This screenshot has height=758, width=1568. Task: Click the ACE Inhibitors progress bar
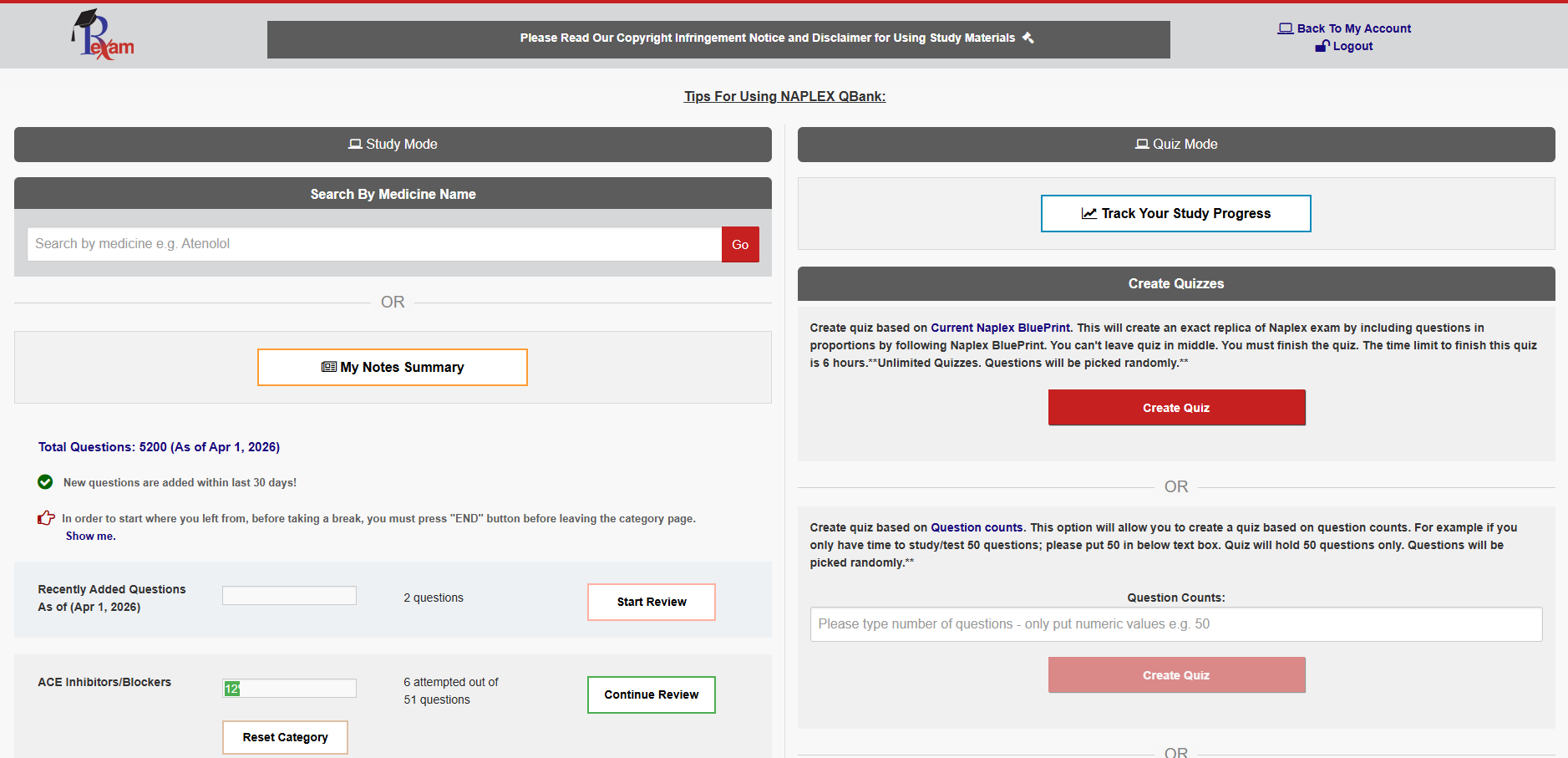pyautogui.click(x=289, y=689)
